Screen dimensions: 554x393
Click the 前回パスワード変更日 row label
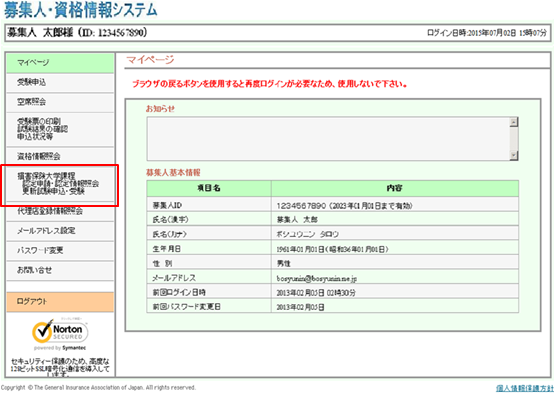click(x=187, y=307)
